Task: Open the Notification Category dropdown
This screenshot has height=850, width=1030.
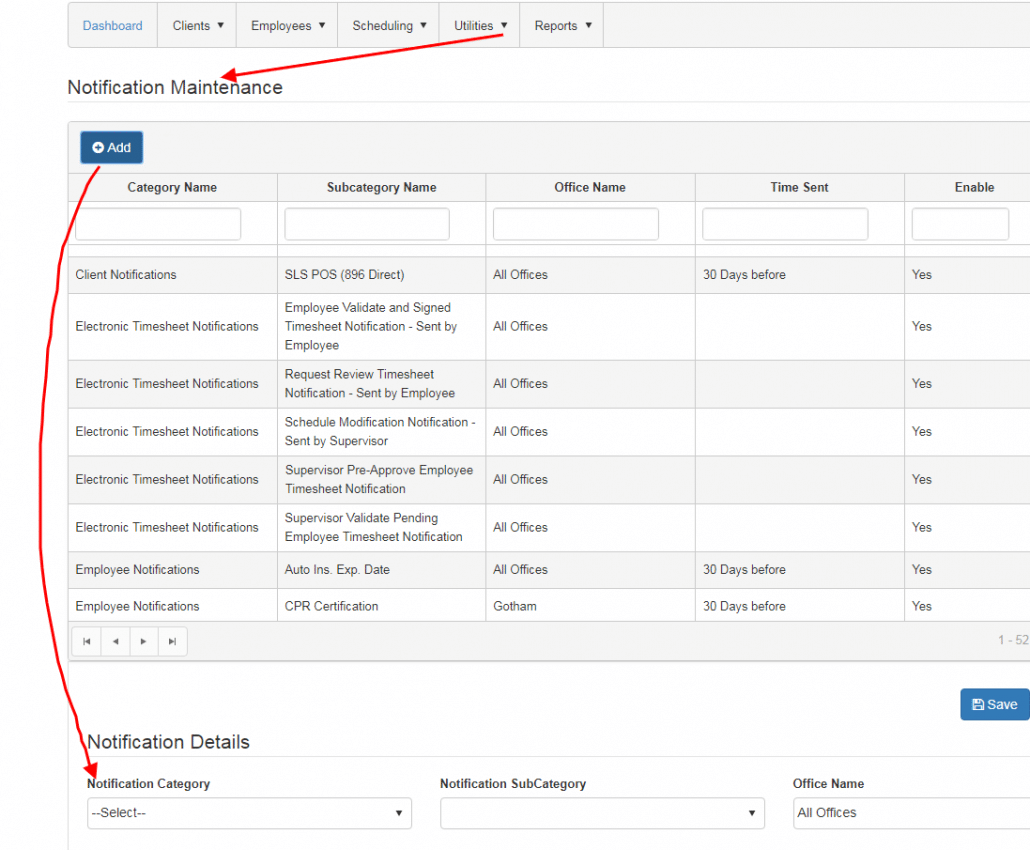Action: tap(249, 813)
